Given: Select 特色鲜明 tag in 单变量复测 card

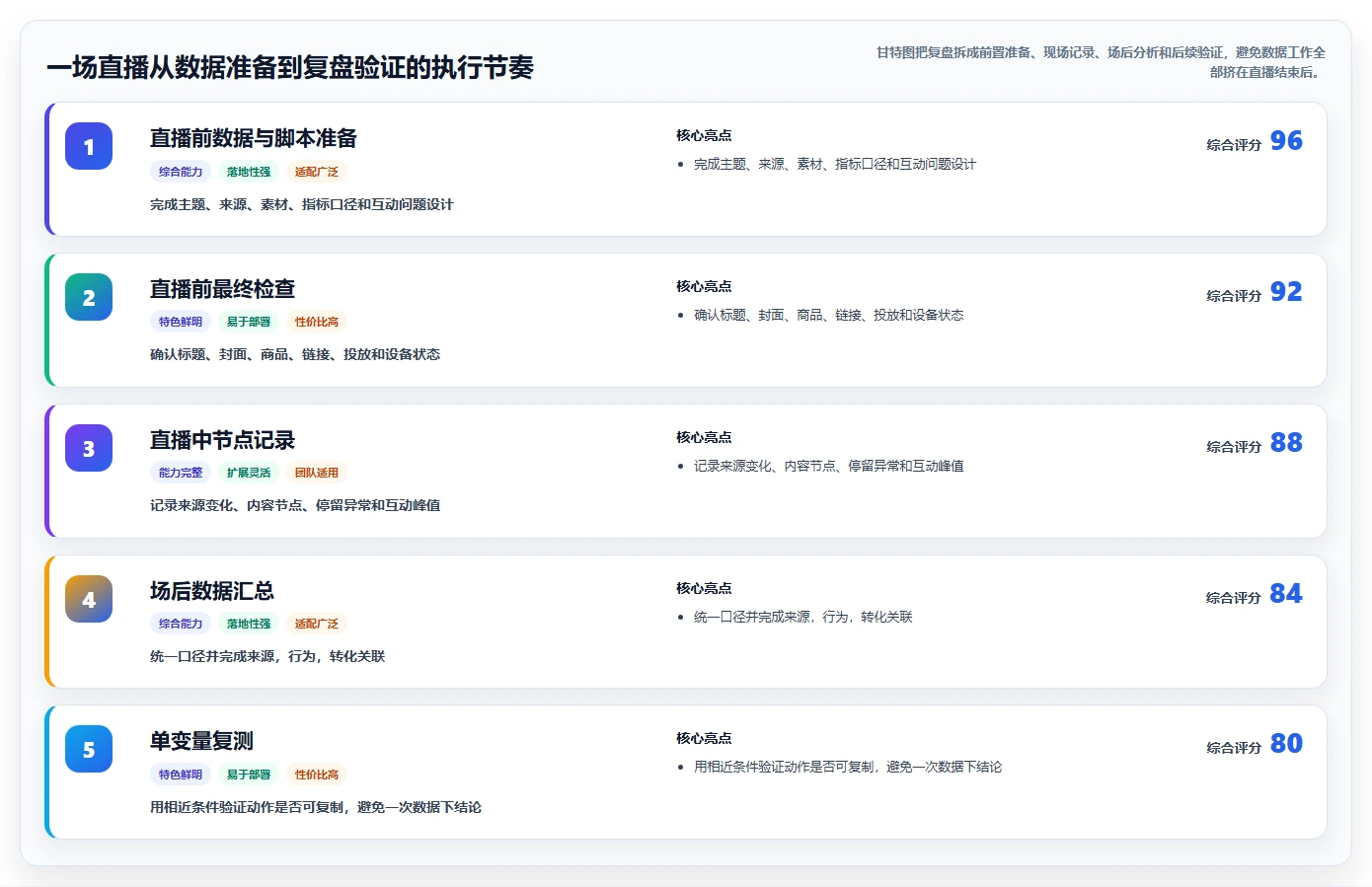Looking at the screenshot, I should coord(181,775).
